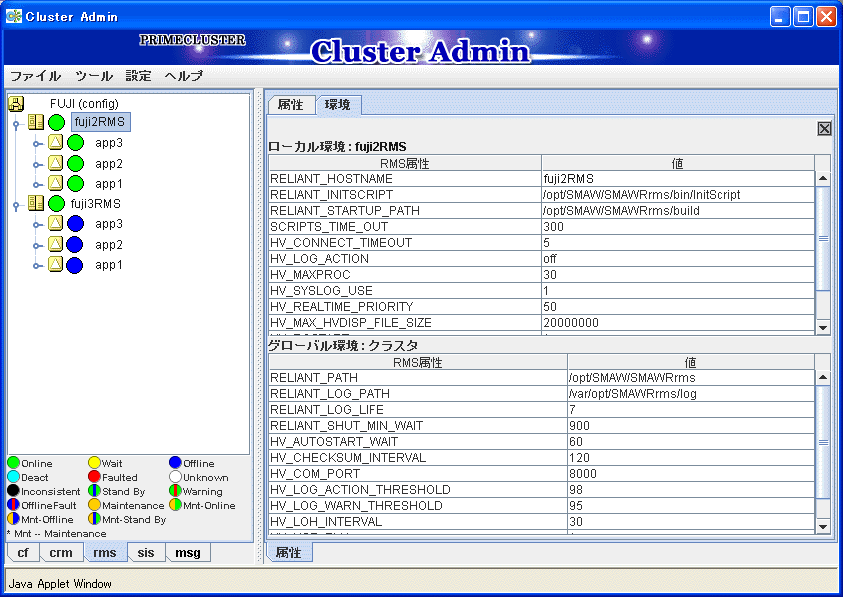Click the app3 application icon under fuji2RMS
Viewport: 843px width, 597px height.
click(55, 143)
